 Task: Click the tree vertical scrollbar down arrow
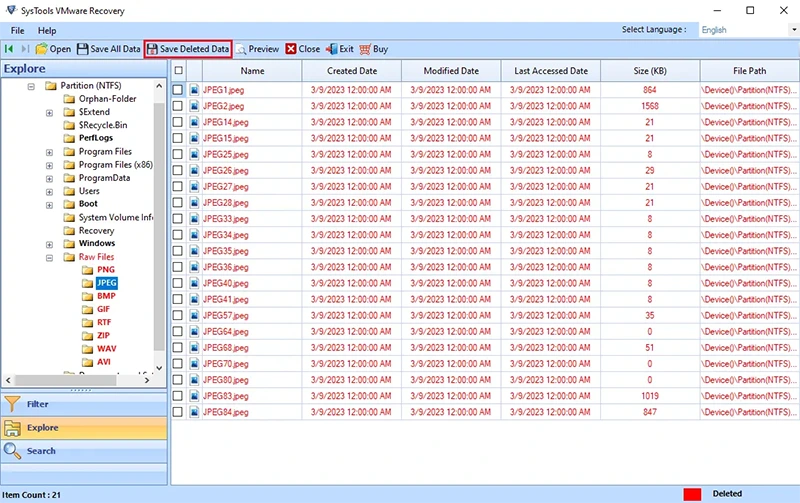(x=159, y=367)
